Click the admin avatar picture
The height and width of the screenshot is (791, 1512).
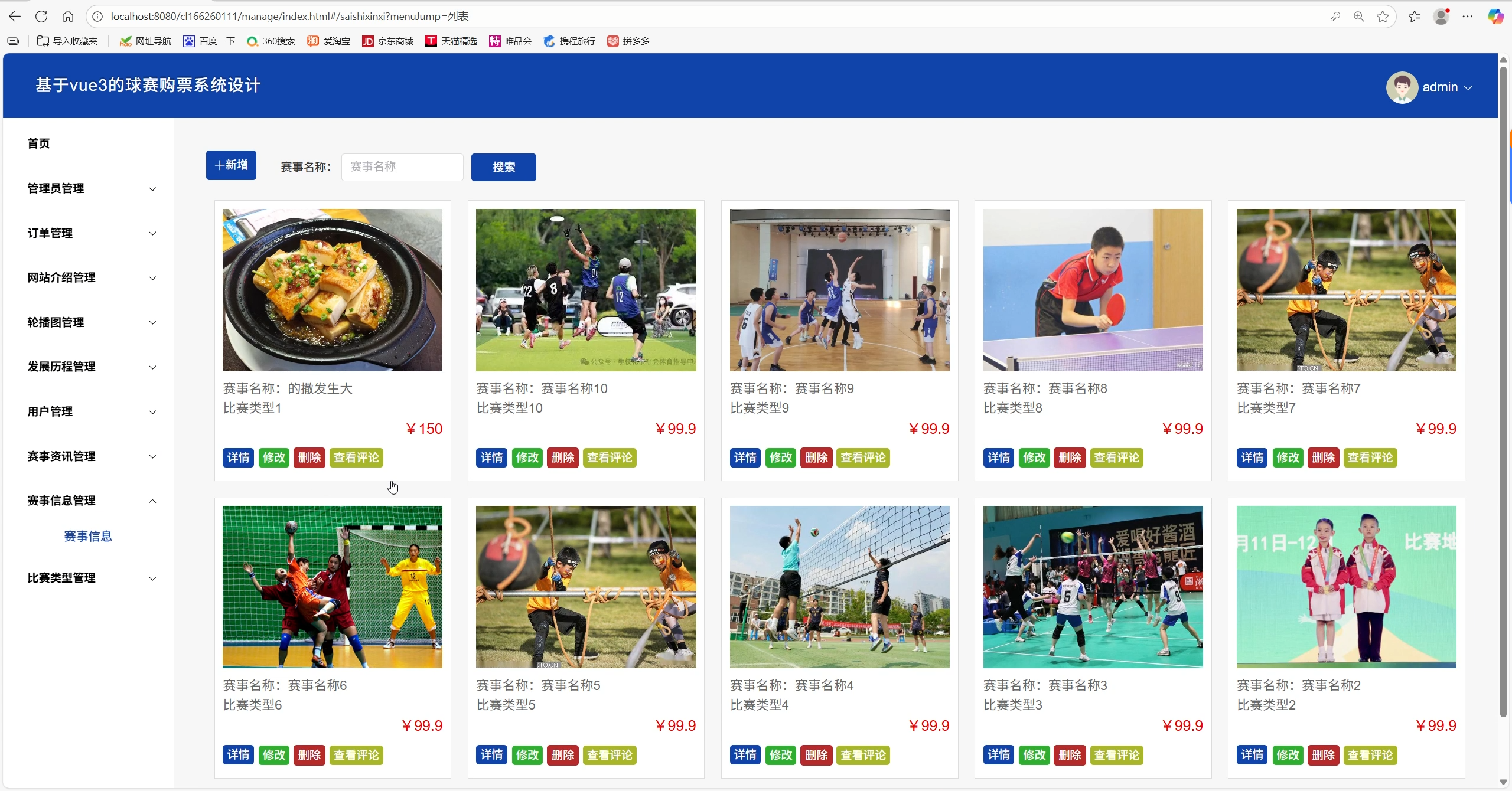(x=1402, y=87)
